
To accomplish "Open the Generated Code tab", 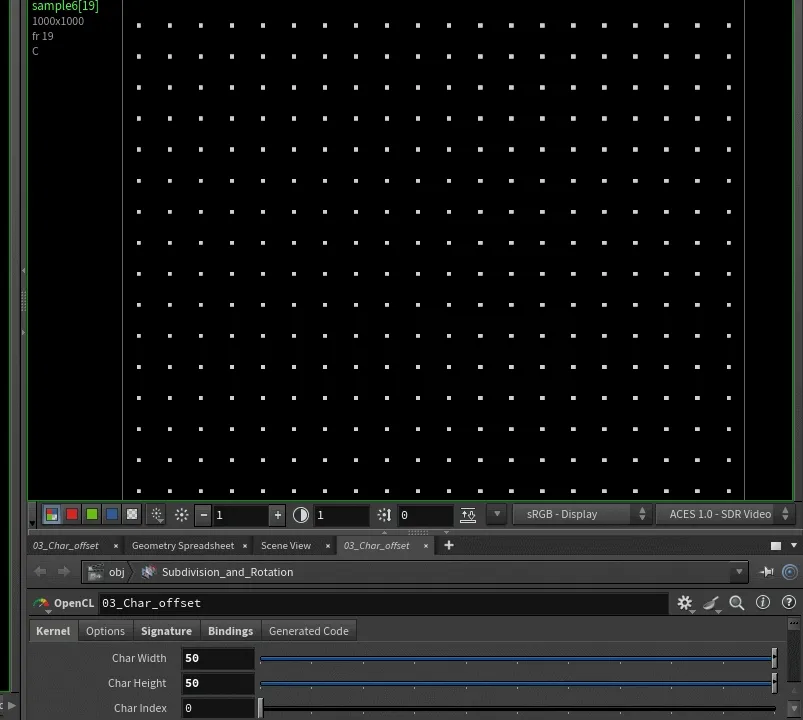I will coord(308,631).
